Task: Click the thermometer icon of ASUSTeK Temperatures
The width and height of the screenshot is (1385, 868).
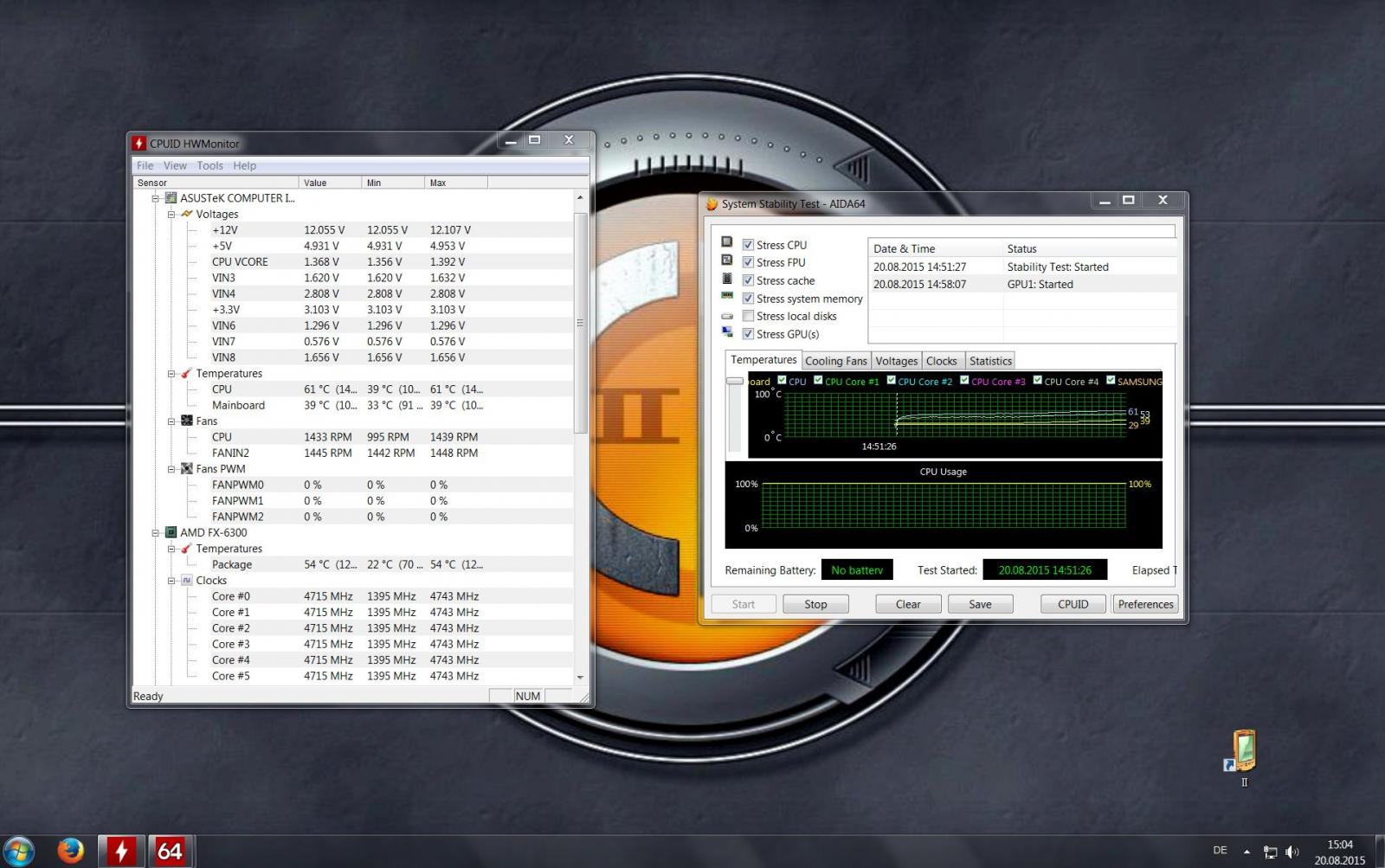Action: 186,373
